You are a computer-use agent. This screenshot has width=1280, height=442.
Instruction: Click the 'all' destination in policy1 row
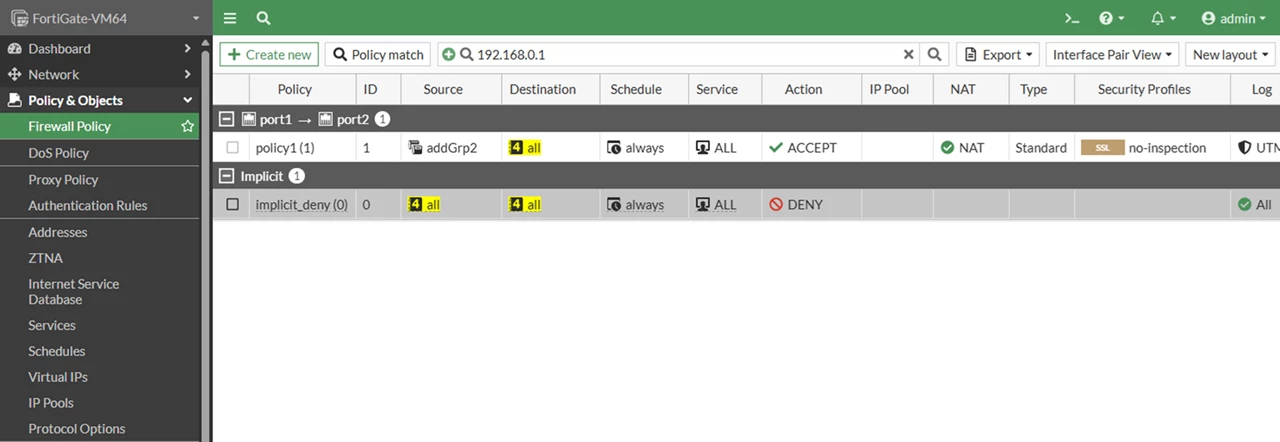[525, 147]
